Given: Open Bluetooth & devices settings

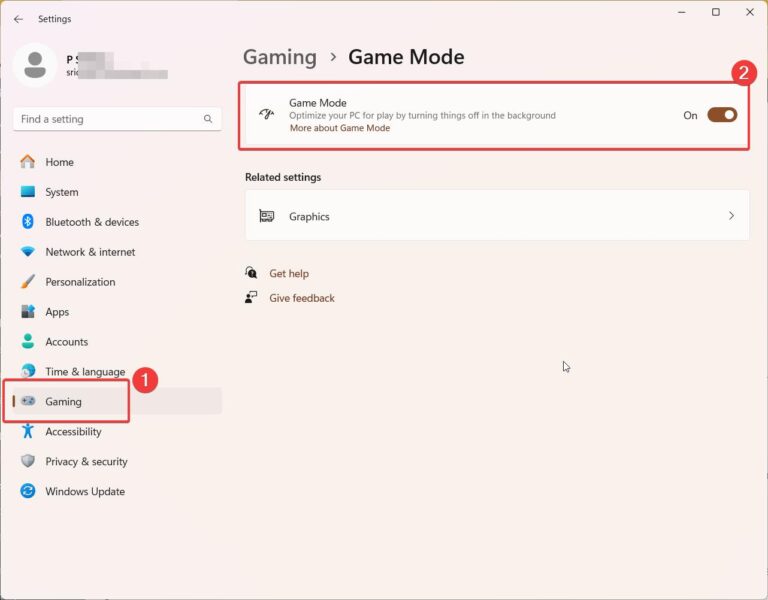Looking at the screenshot, I should [117, 222].
